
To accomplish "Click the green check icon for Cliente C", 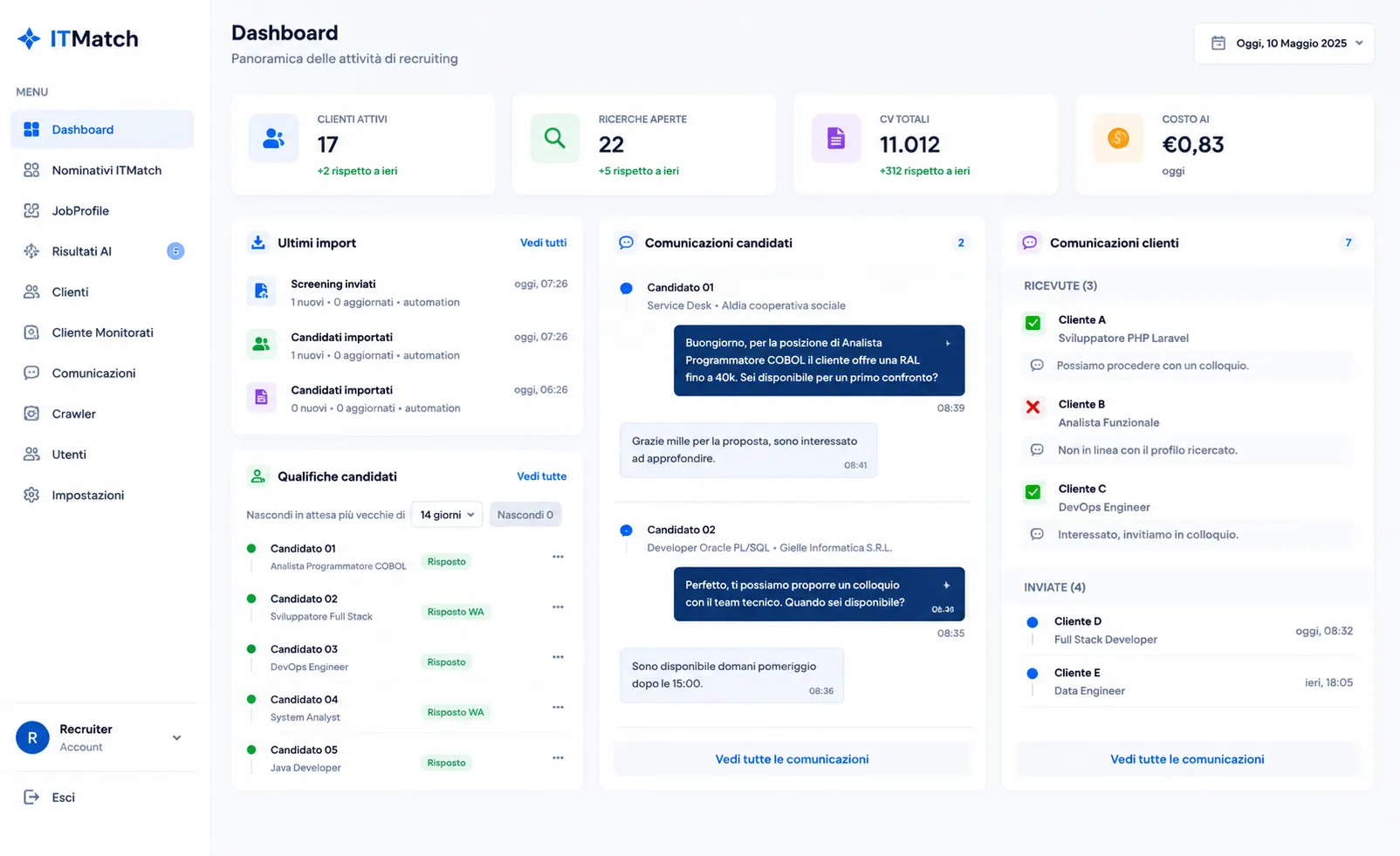I will [x=1033, y=492].
